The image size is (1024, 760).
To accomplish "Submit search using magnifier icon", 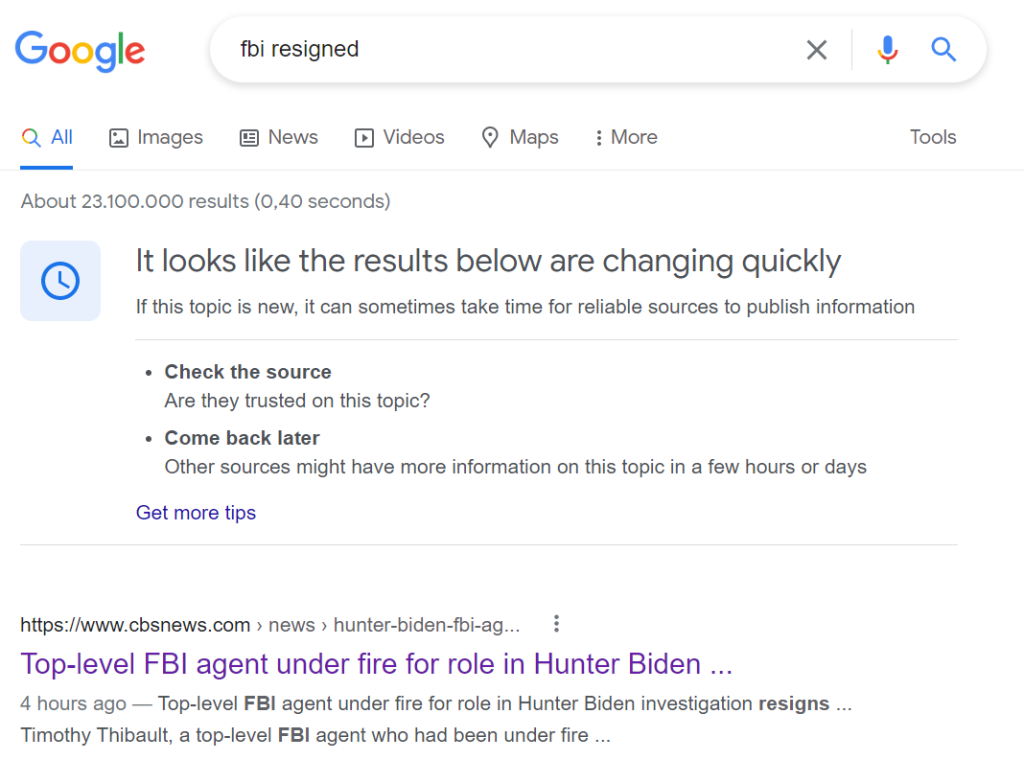I will click(x=943, y=50).
